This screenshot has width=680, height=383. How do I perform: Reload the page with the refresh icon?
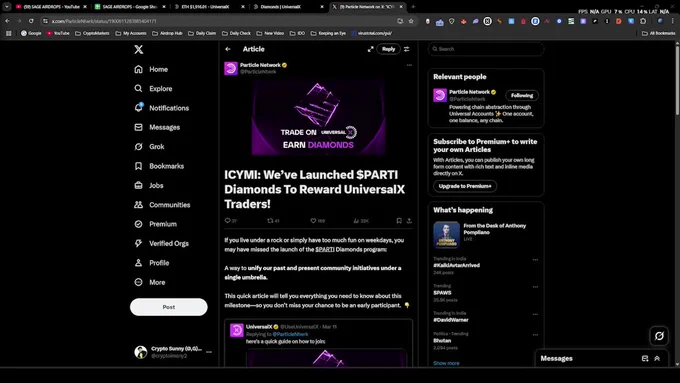(31, 21)
